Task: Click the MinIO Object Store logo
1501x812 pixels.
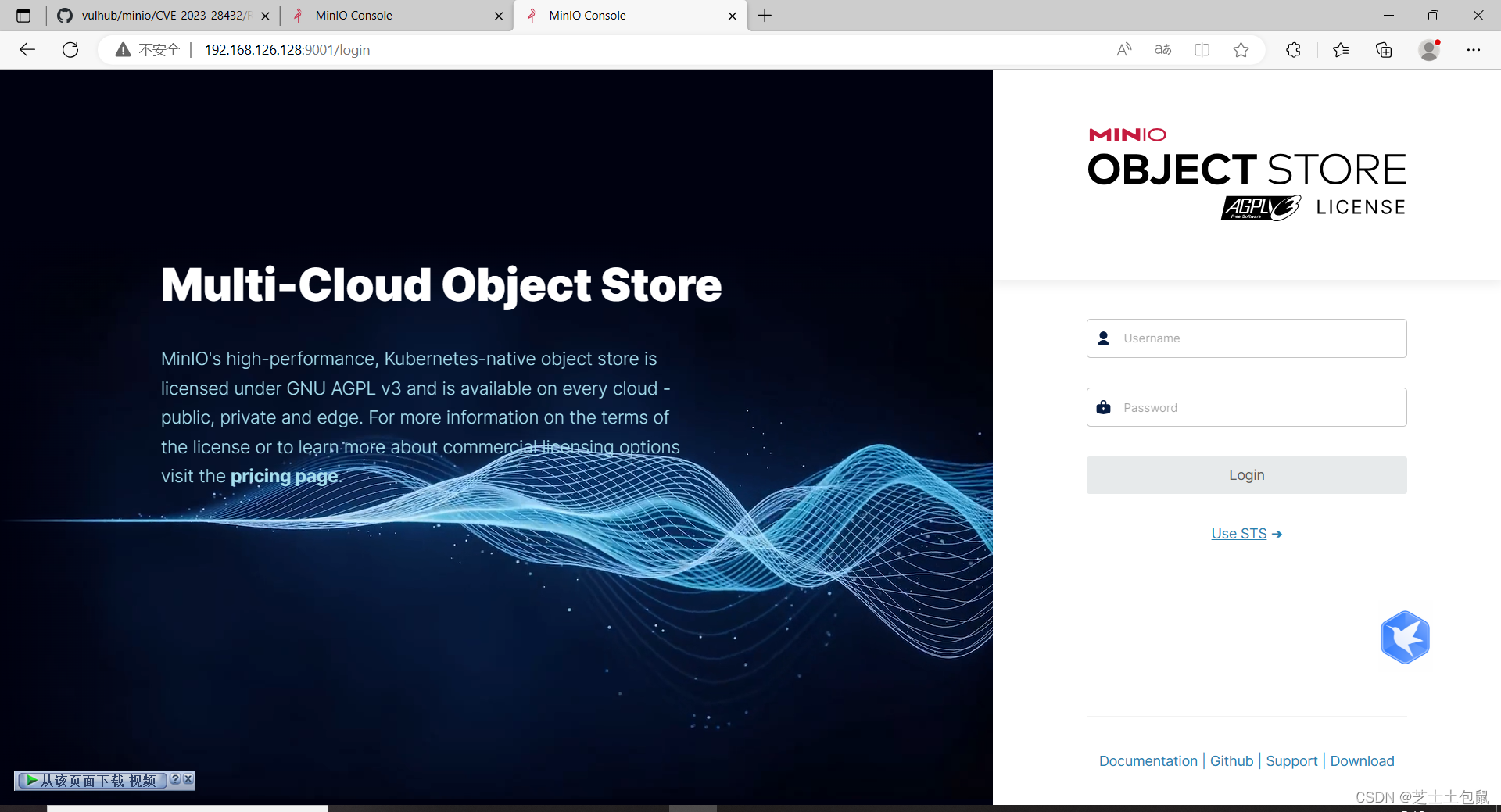Action: [1247, 174]
